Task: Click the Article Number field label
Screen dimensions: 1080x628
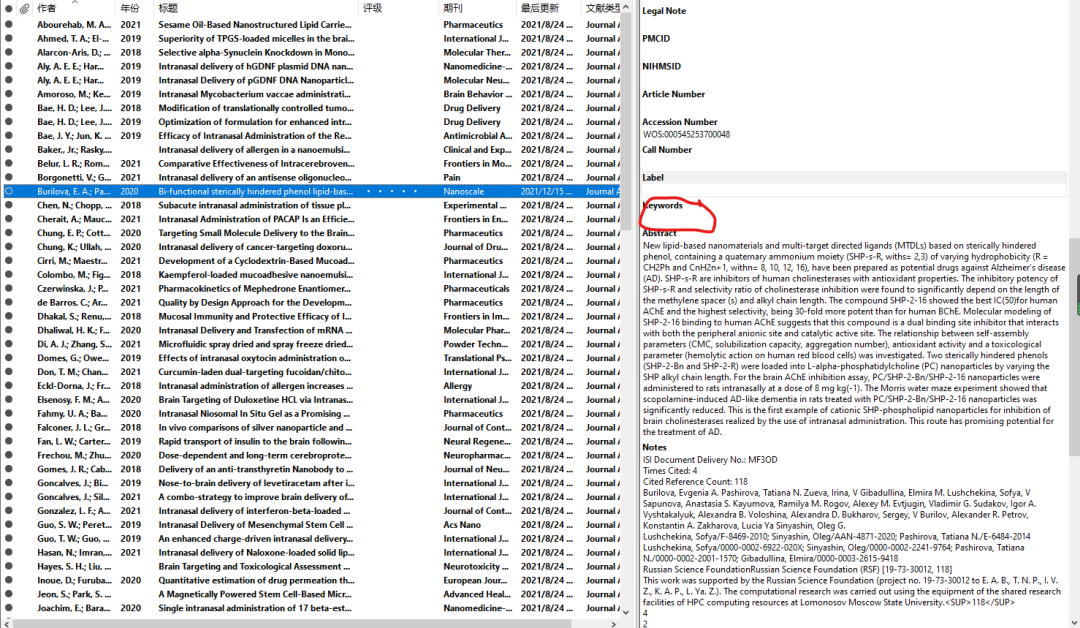Action: 674,94
